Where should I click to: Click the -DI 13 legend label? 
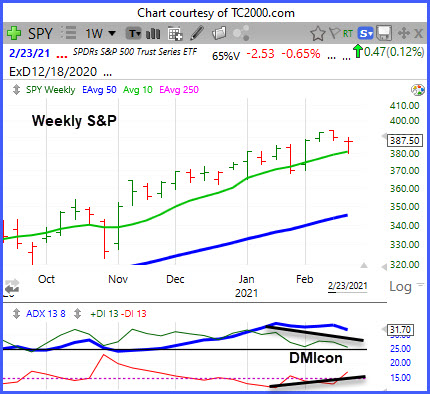point(133,314)
